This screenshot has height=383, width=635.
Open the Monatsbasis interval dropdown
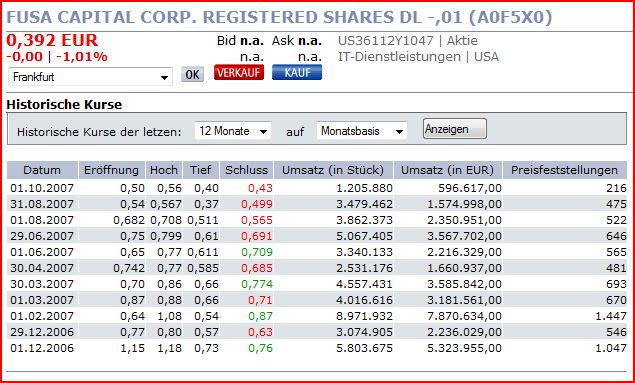click(362, 131)
